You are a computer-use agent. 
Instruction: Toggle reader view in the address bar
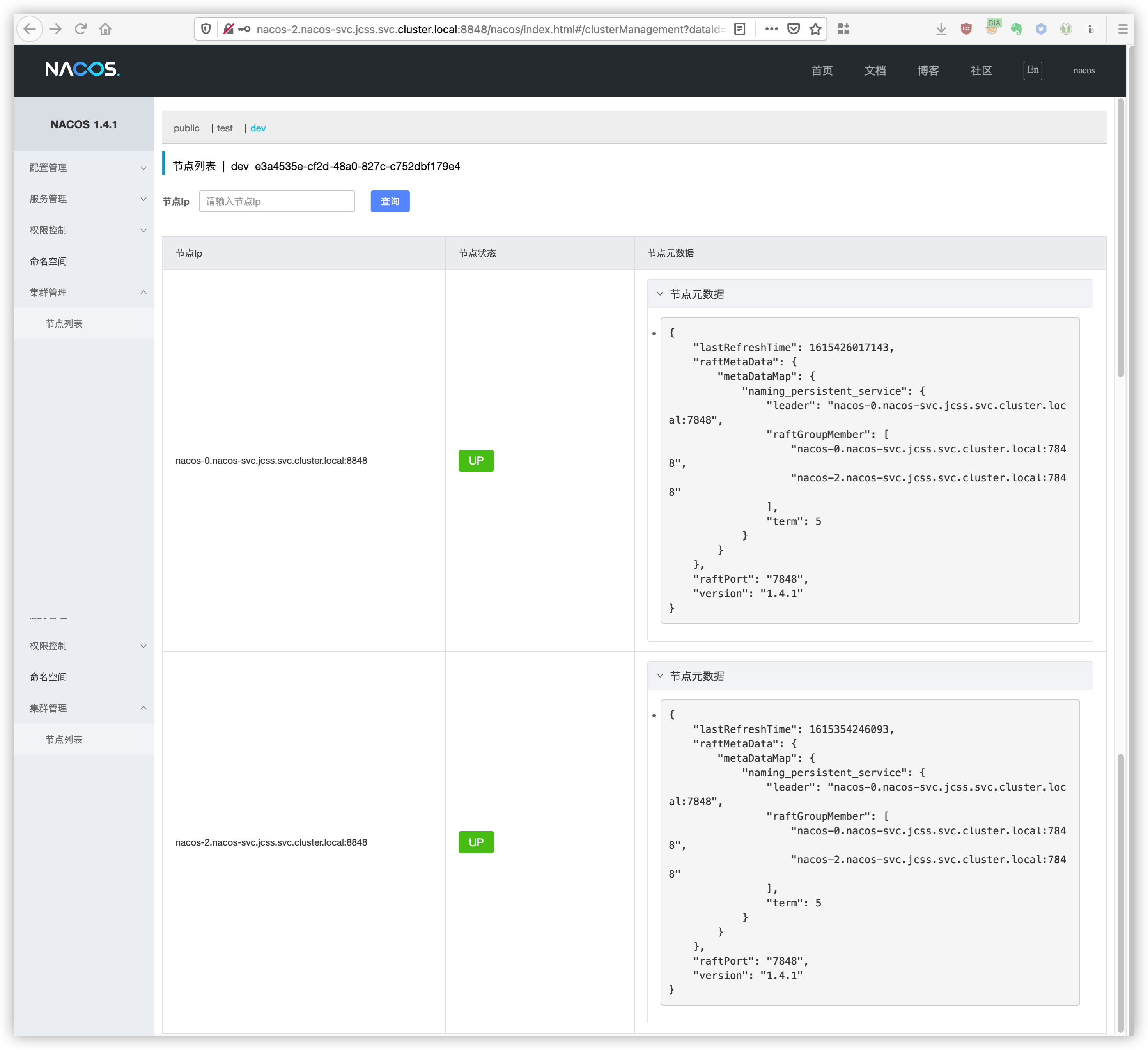click(739, 28)
